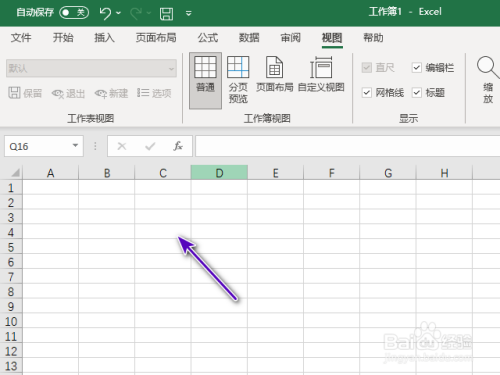The height and width of the screenshot is (375, 500).
Task: Select column D header
Action: click(x=219, y=173)
